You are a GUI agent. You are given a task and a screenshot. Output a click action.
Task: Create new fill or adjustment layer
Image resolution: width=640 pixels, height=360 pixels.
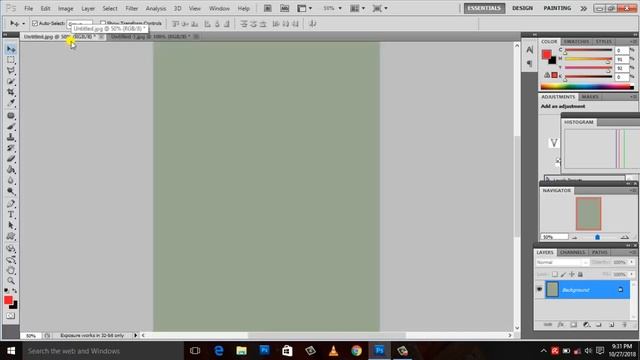click(587, 324)
